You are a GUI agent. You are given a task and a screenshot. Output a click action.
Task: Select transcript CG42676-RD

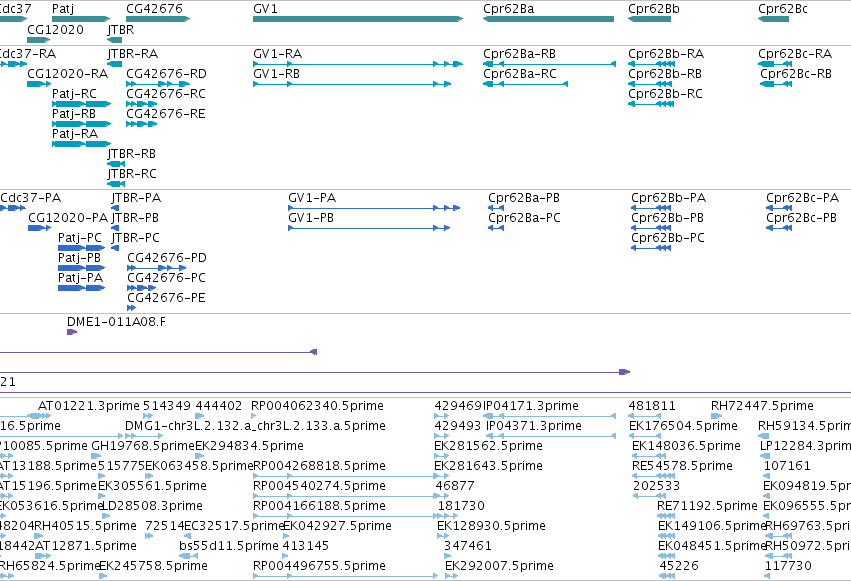[x=158, y=84]
